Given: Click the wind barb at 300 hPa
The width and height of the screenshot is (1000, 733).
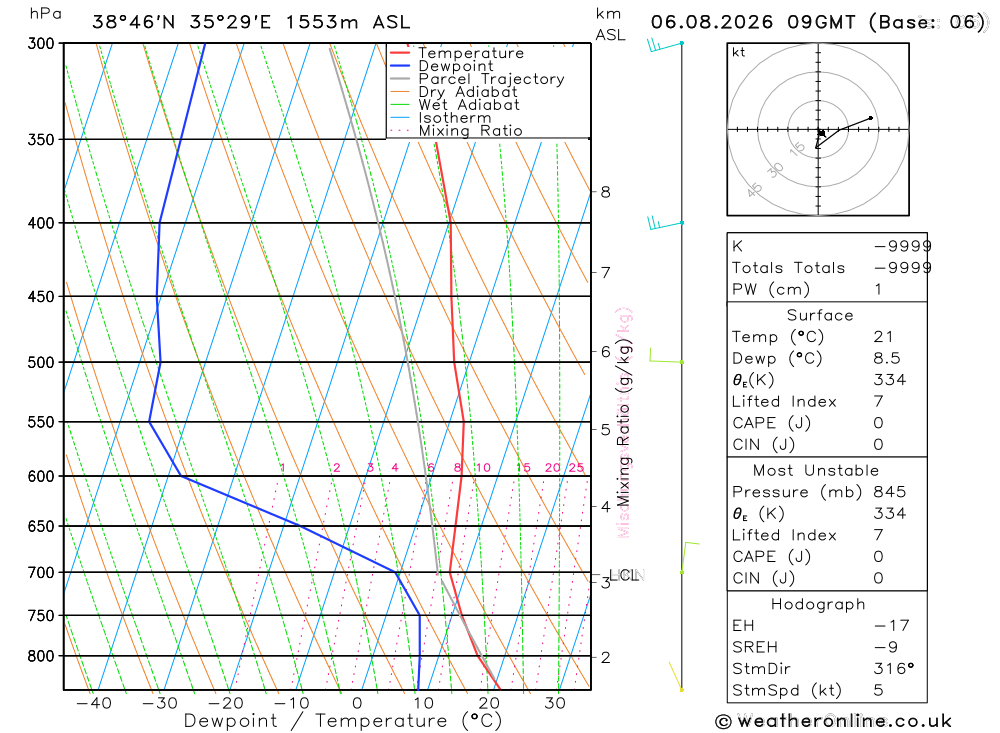Looking at the screenshot, I should point(665,45).
